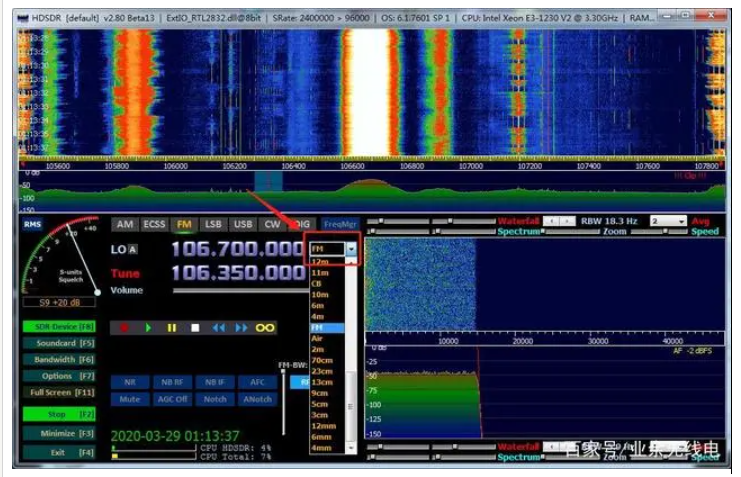Adjust the Volume slider
Viewport: 741px width, 477px height.
[x=235, y=291]
